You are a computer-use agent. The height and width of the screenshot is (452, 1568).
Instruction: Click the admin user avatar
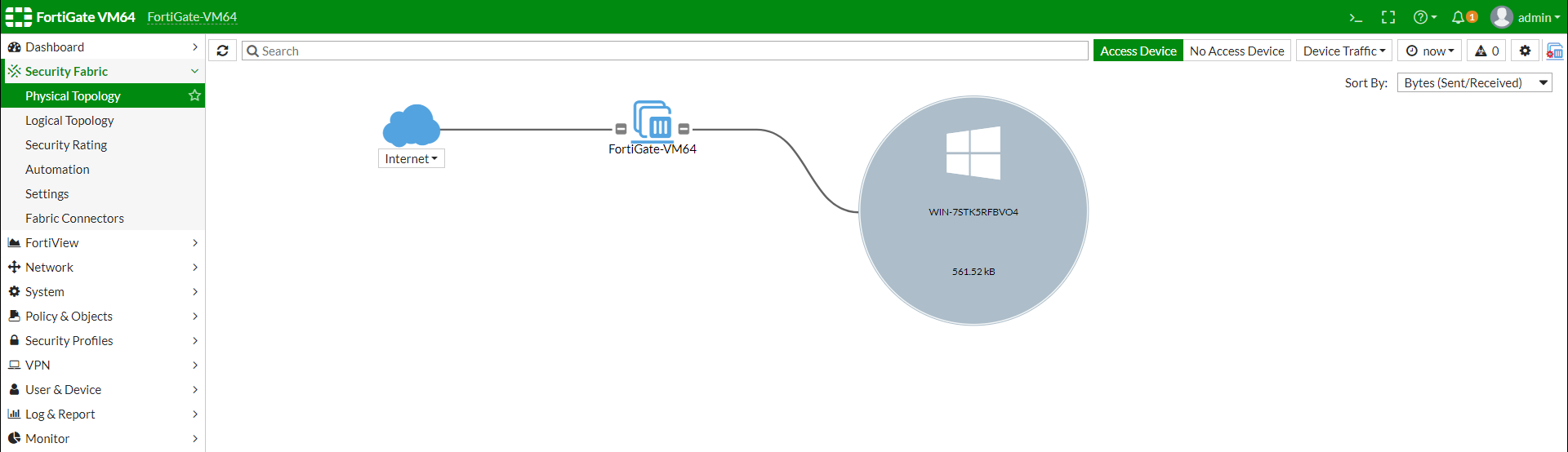[x=1501, y=17]
